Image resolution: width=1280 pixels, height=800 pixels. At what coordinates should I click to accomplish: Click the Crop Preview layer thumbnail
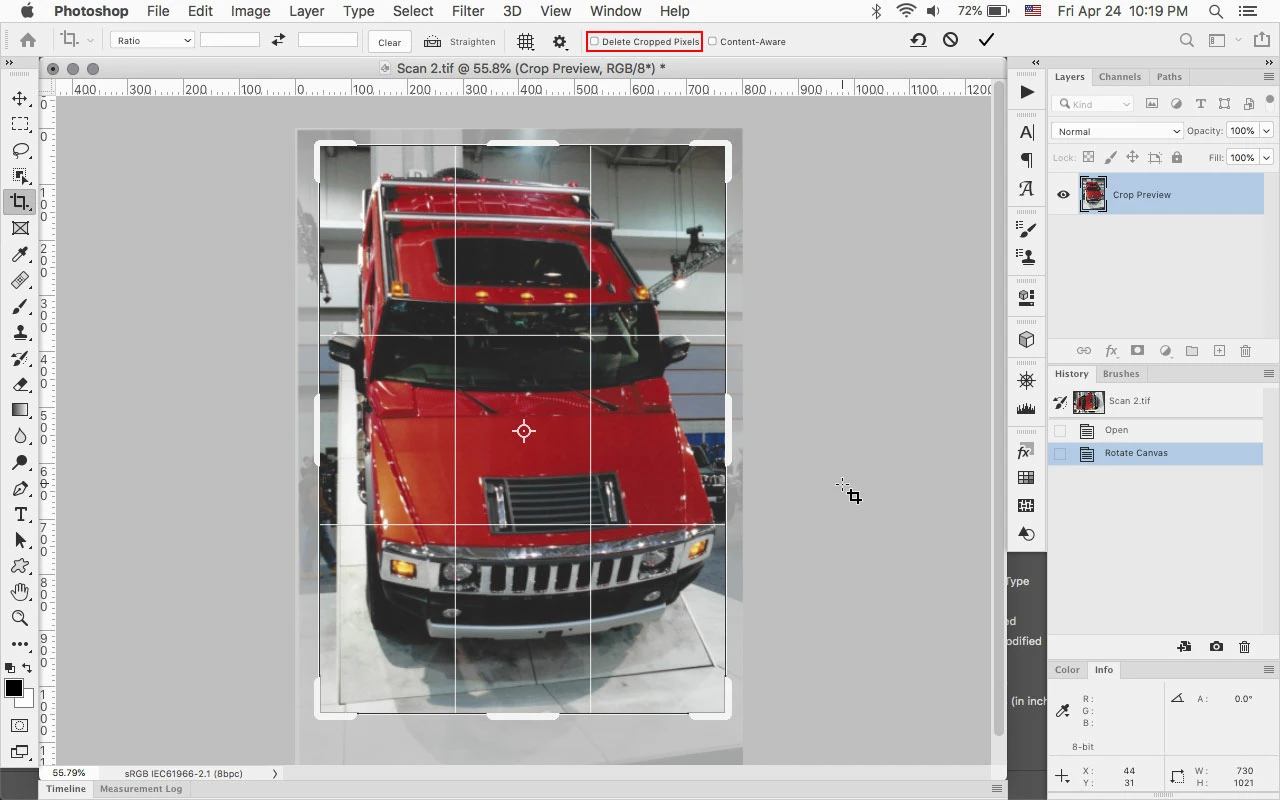[1093, 195]
